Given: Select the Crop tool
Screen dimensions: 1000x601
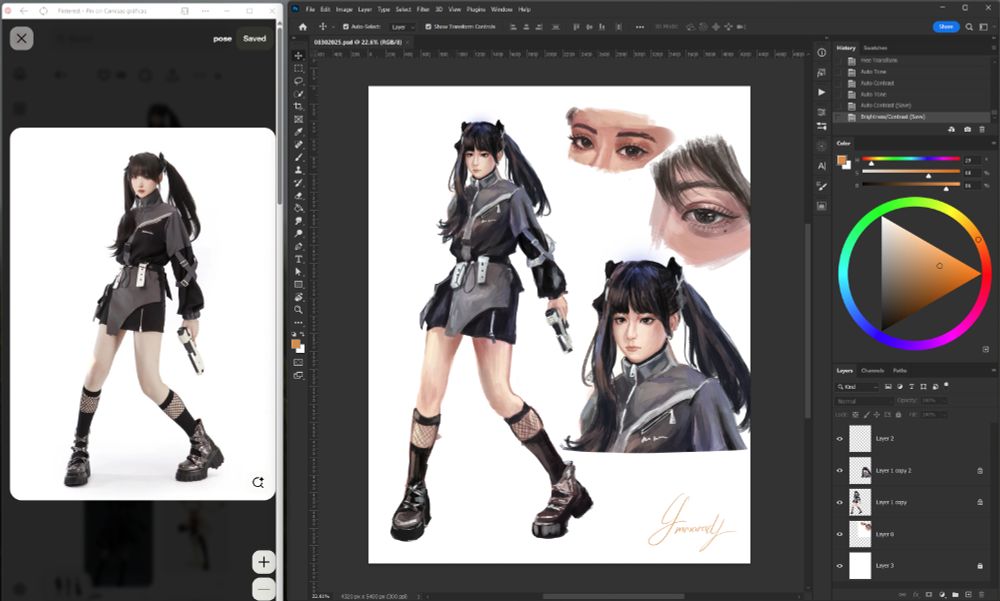Looking at the screenshot, I should [x=299, y=106].
